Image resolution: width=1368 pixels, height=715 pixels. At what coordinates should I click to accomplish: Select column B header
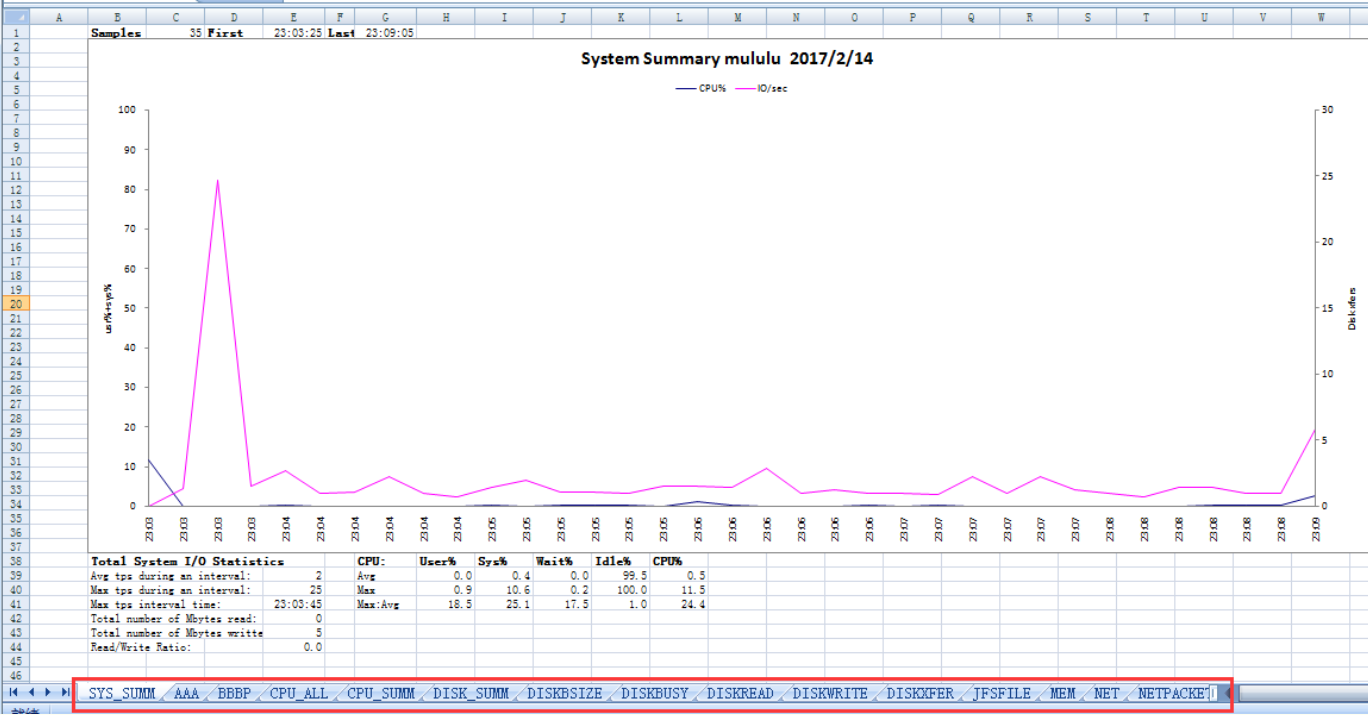coord(117,17)
